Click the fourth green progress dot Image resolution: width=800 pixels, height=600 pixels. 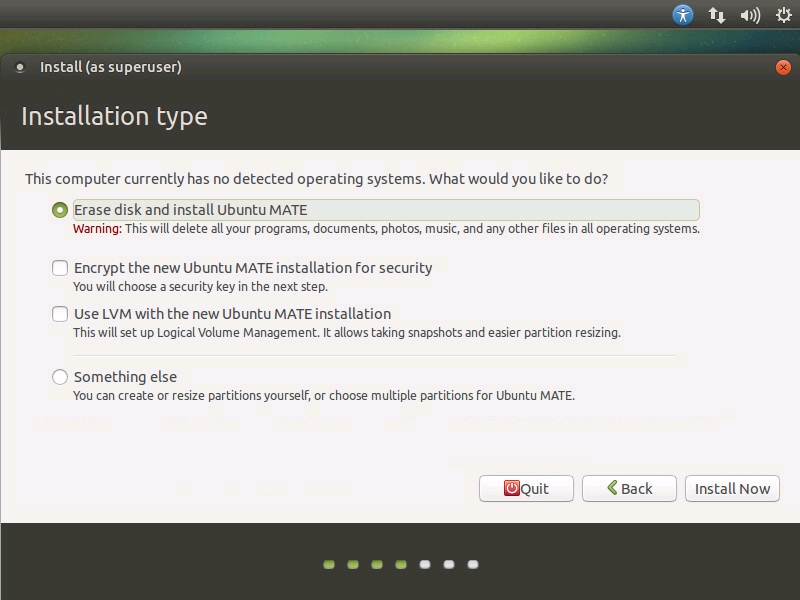click(401, 564)
